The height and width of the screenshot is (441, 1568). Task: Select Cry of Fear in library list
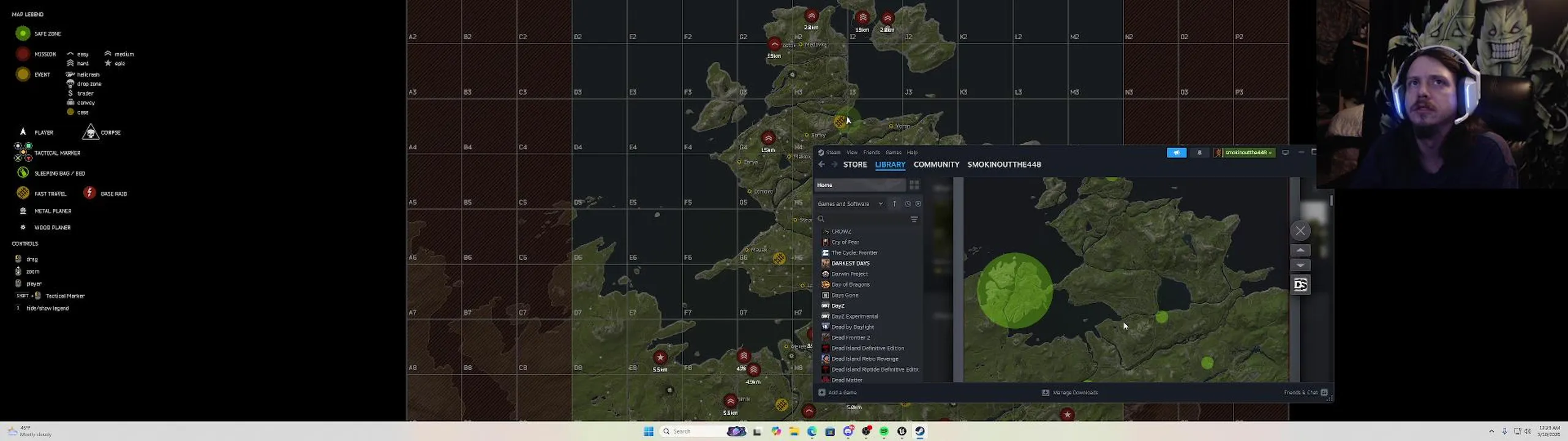845,242
